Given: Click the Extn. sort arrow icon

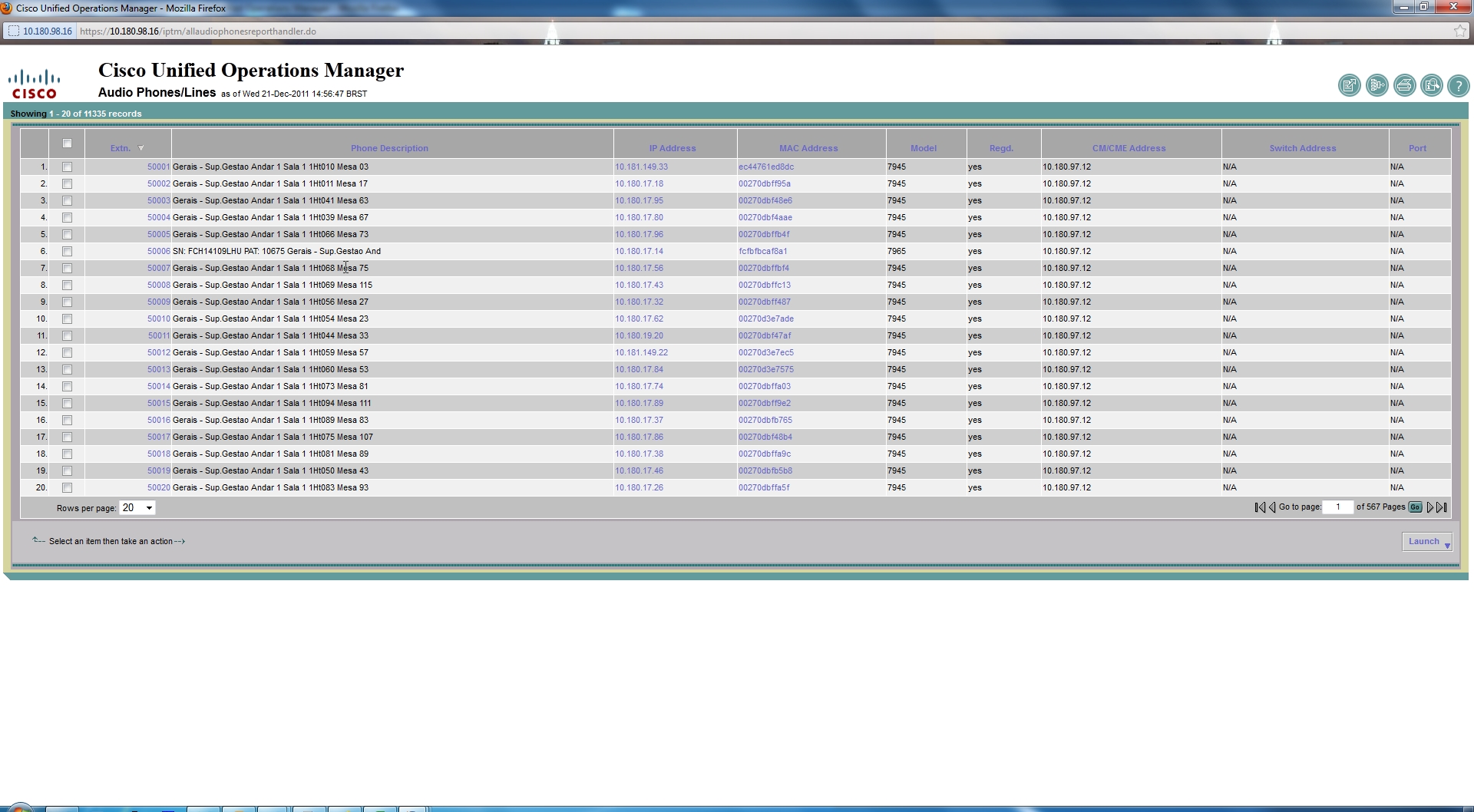Looking at the screenshot, I should (141, 148).
